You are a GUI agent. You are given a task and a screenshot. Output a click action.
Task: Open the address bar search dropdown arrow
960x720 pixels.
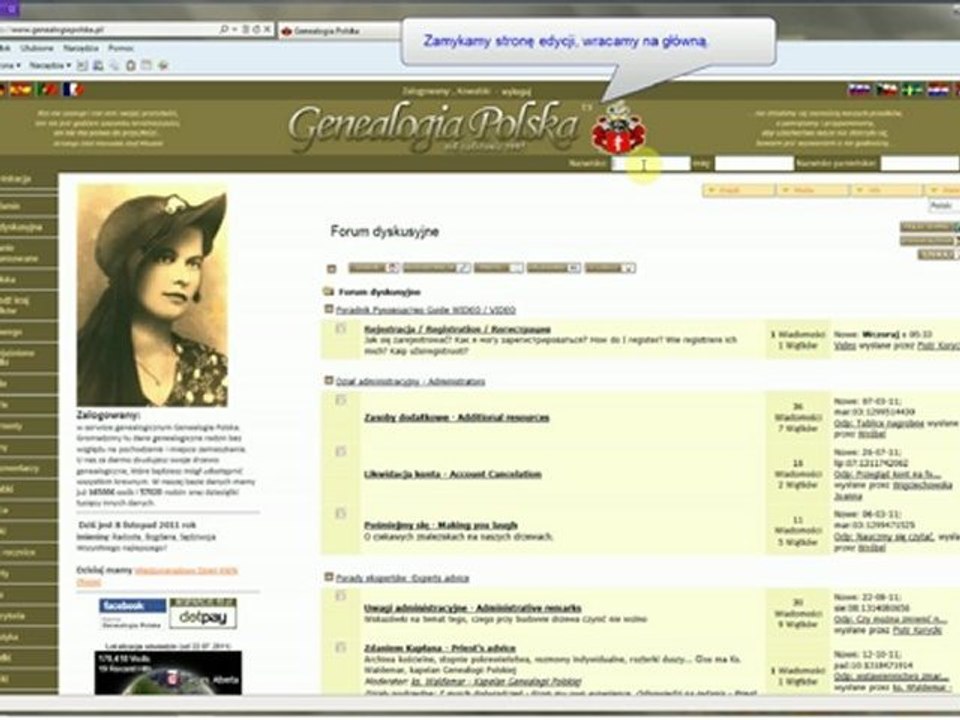(234, 29)
